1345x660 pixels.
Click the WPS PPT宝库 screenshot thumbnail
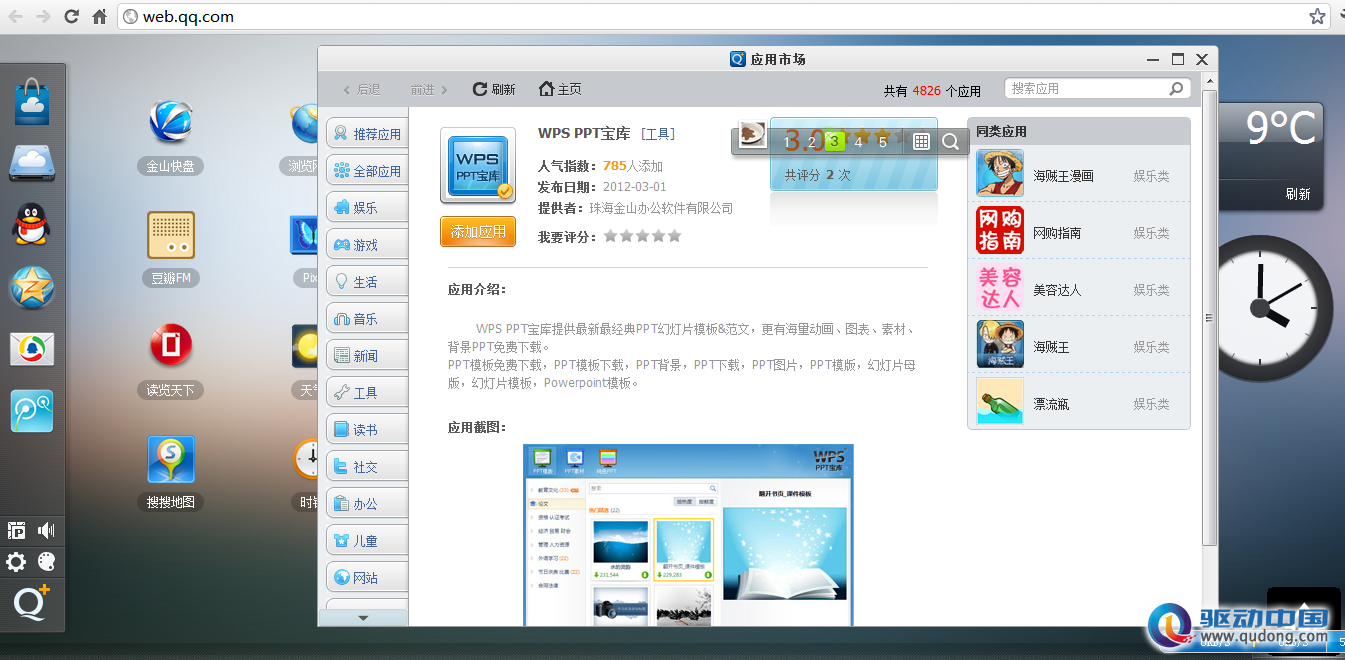pos(688,535)
